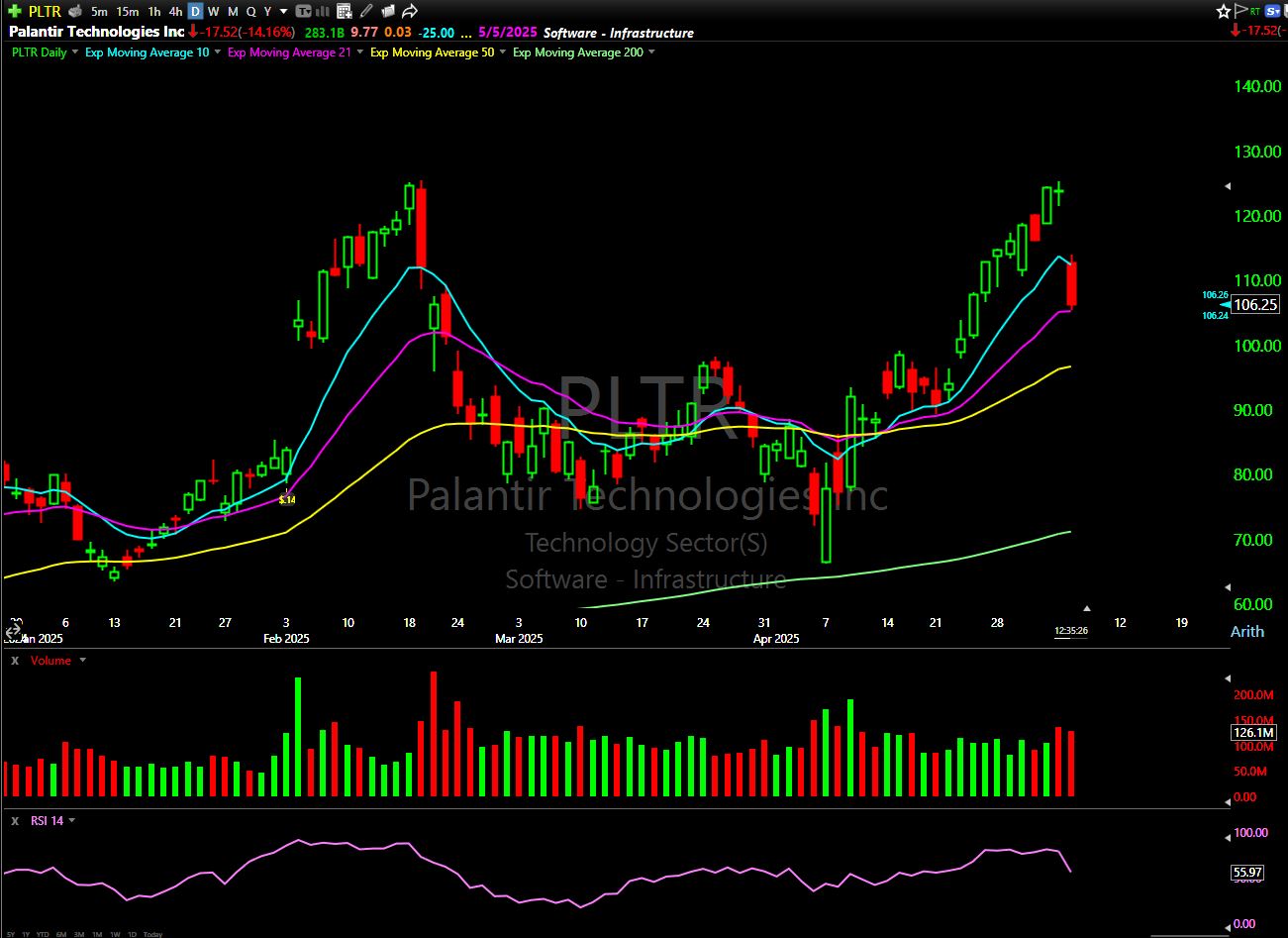Viewport: 1288px width, 938px height.
Task: Click the bar-chart style icon in toolbar
Action: [x=323, y=11]
